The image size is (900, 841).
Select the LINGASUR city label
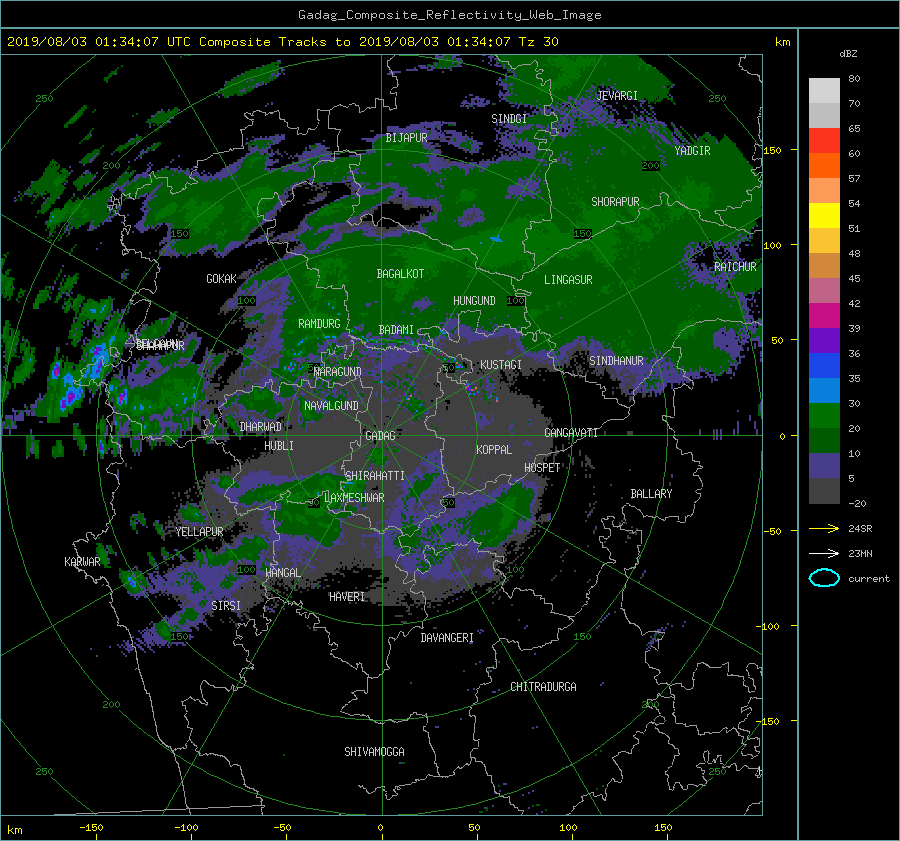568,280
